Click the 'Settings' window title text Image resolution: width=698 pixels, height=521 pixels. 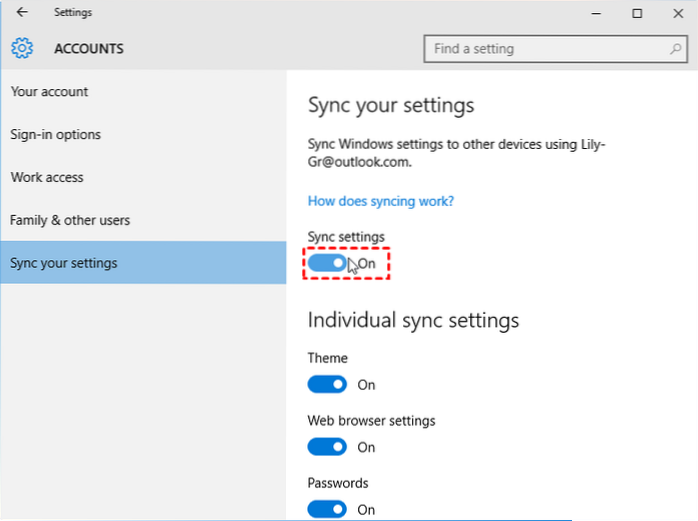point(73,13)
